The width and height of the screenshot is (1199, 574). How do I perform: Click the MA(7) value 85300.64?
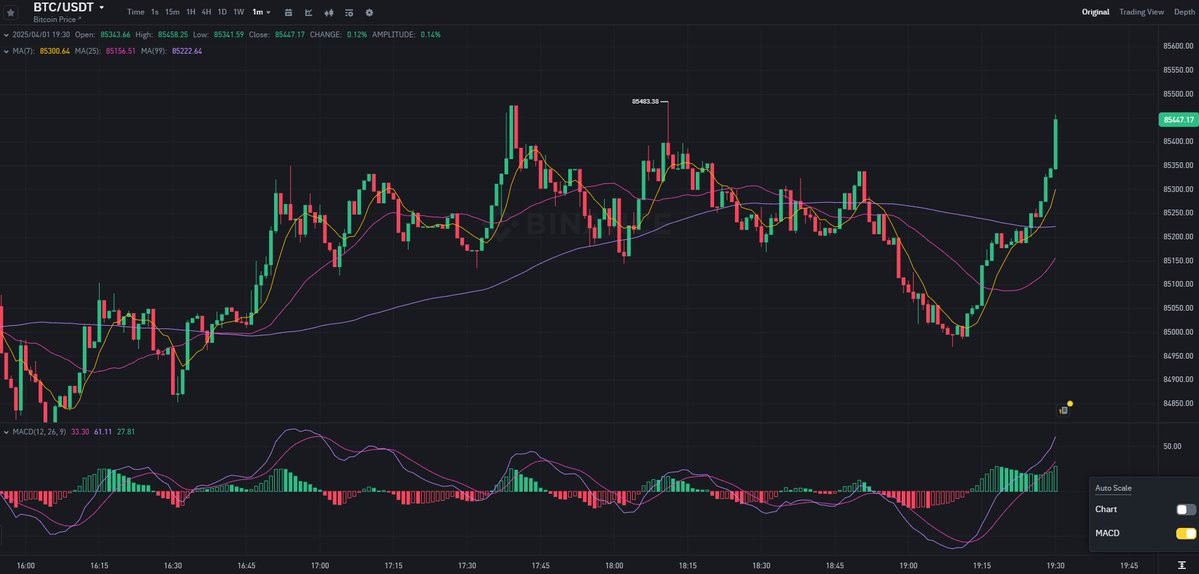54,51
